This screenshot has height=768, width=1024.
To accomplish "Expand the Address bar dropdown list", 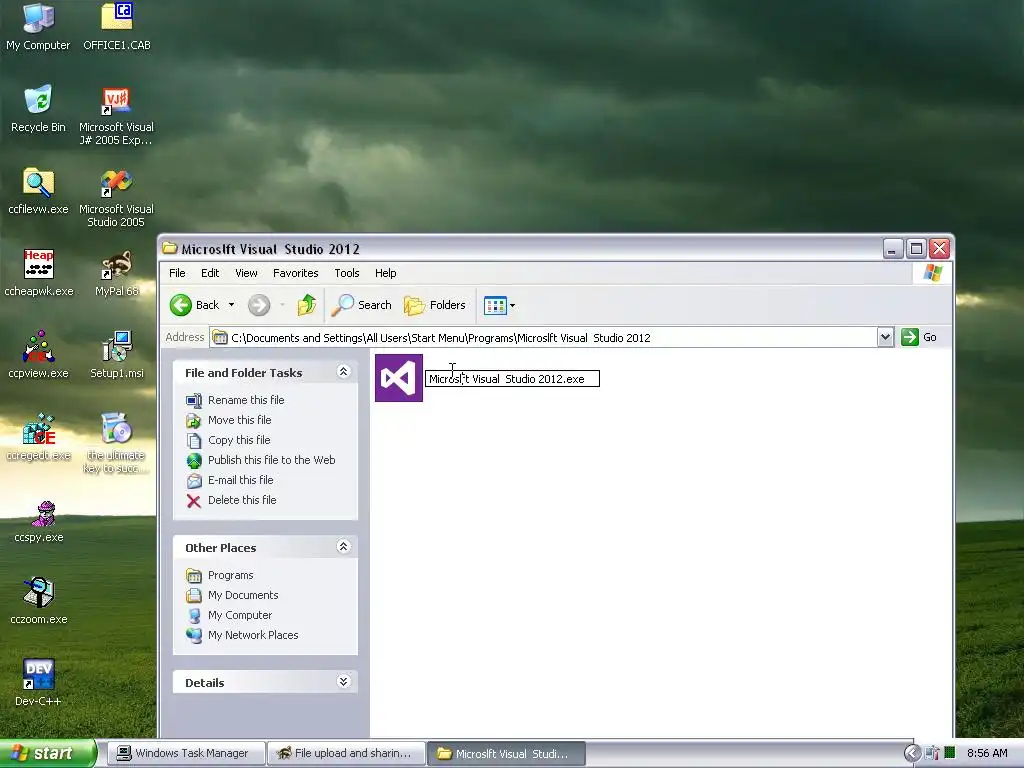I will pyautogui.click(x=885, y=337).
